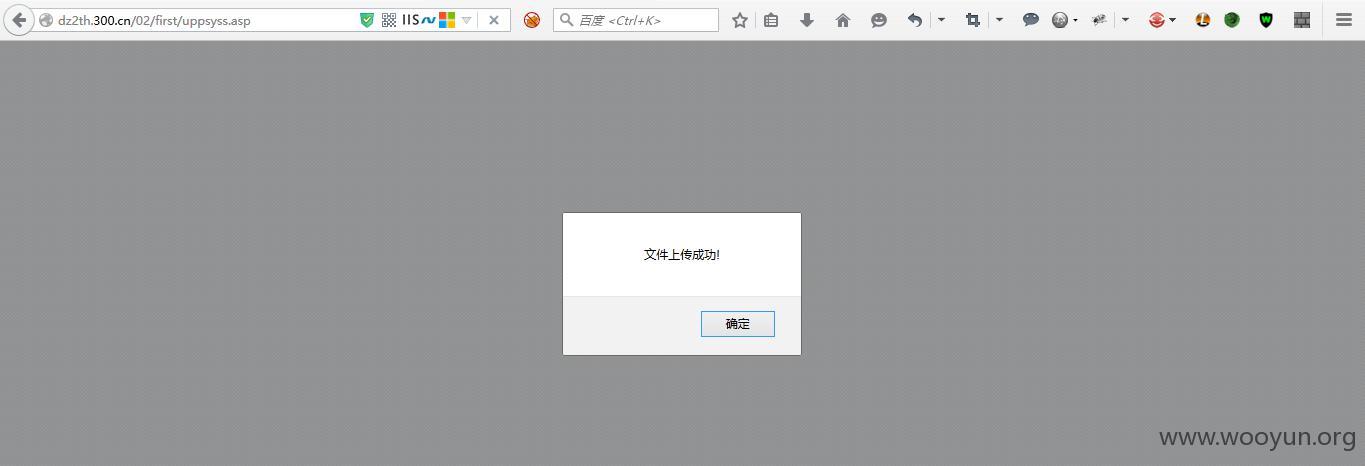The image size is (1365, 466).
Task: Go back with the browser back arrow
Action: [x=18, y=20]
